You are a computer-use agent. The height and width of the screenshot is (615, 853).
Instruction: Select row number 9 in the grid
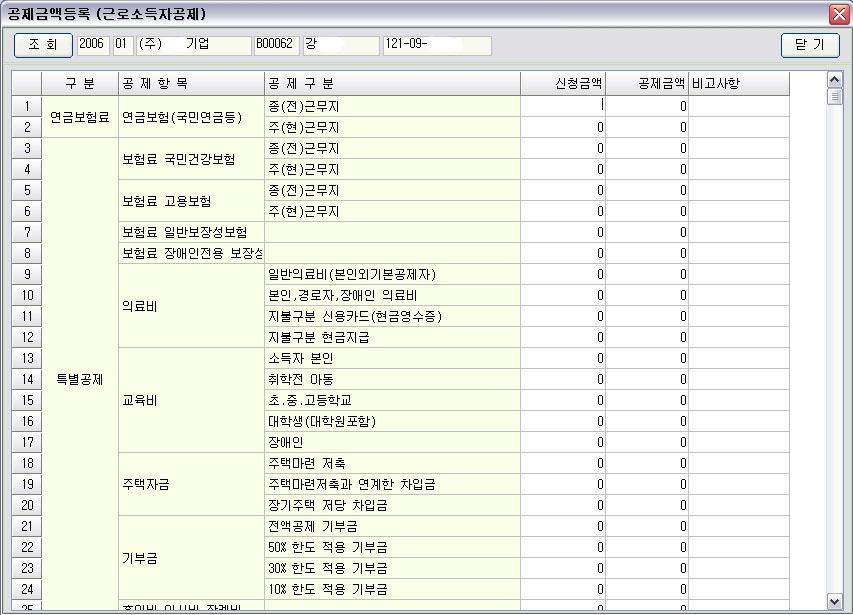click(x=27, y=274)
